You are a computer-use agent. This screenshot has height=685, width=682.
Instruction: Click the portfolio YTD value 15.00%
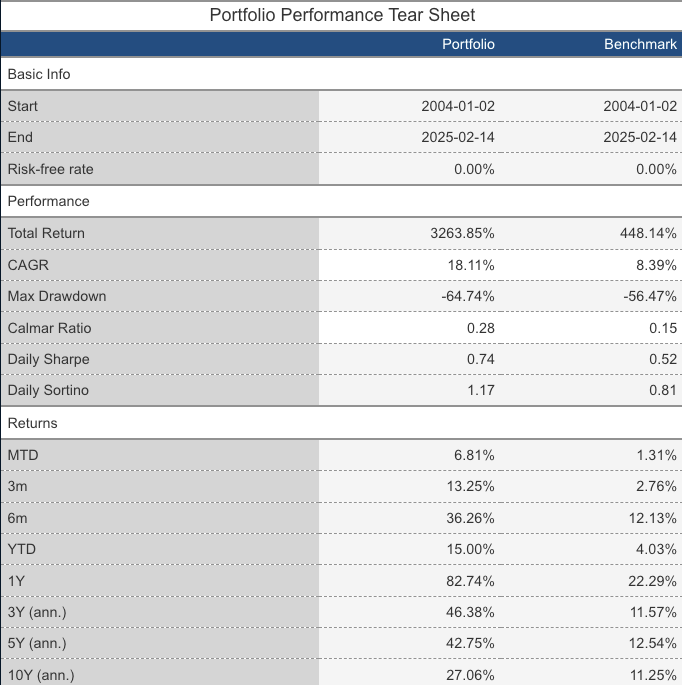click(x=470, y=549)
